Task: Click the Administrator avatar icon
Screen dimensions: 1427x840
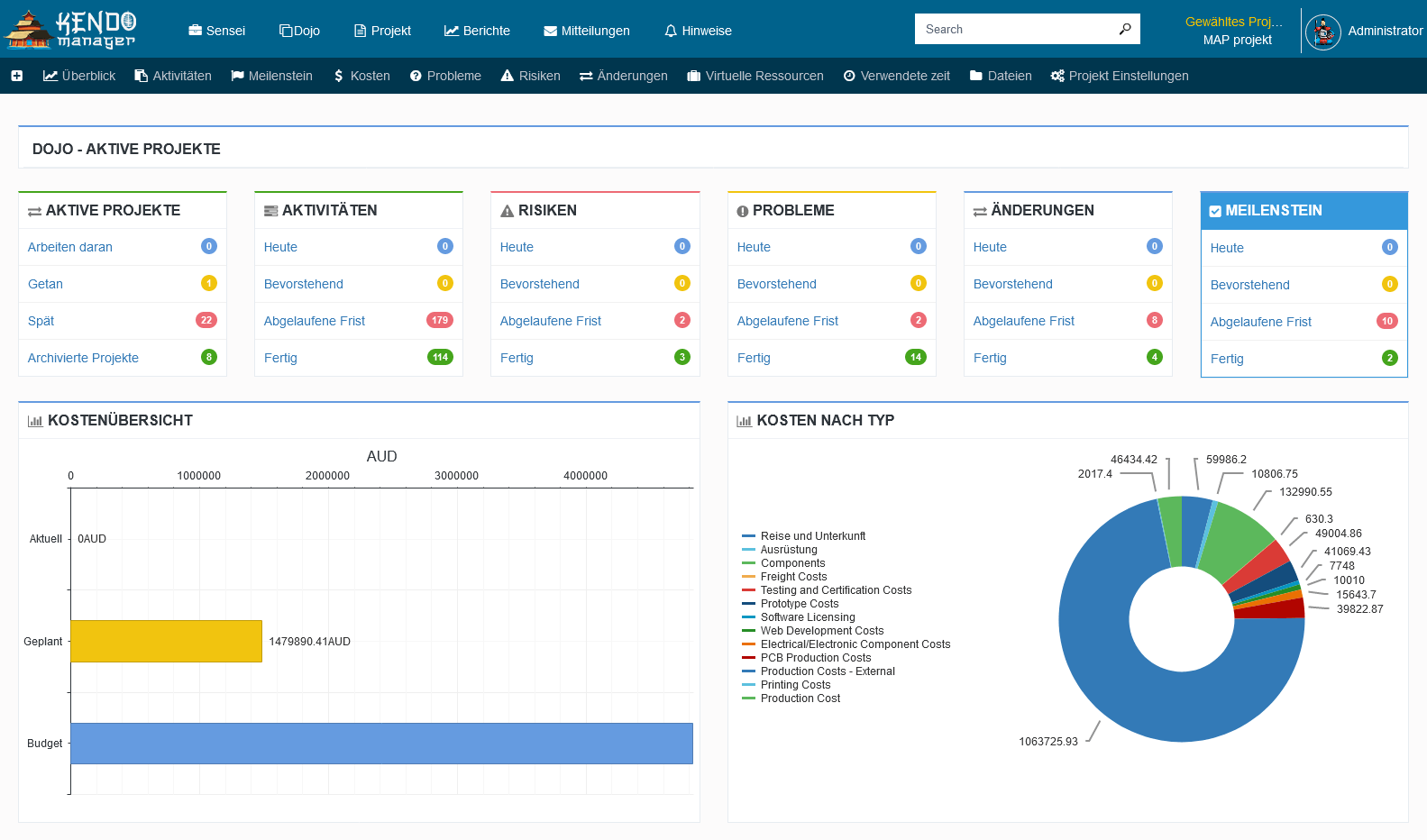Action: (1322, 32)
